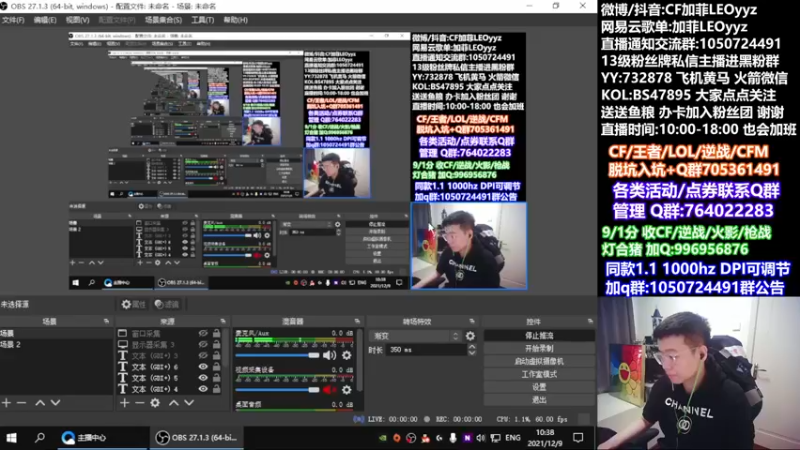Hide the 文本 (GDI+) 5 source

click(x=203, y=378)
